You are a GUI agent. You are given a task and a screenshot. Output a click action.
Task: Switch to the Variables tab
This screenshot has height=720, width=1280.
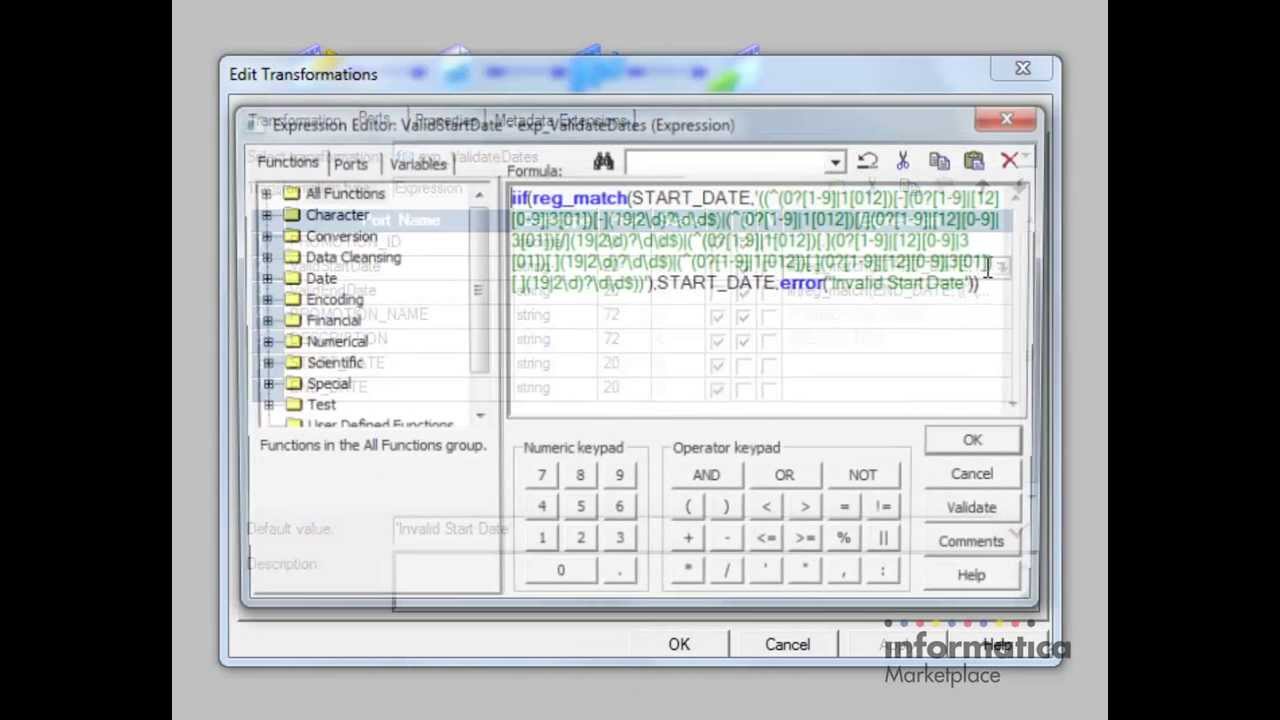click(418, 164)
